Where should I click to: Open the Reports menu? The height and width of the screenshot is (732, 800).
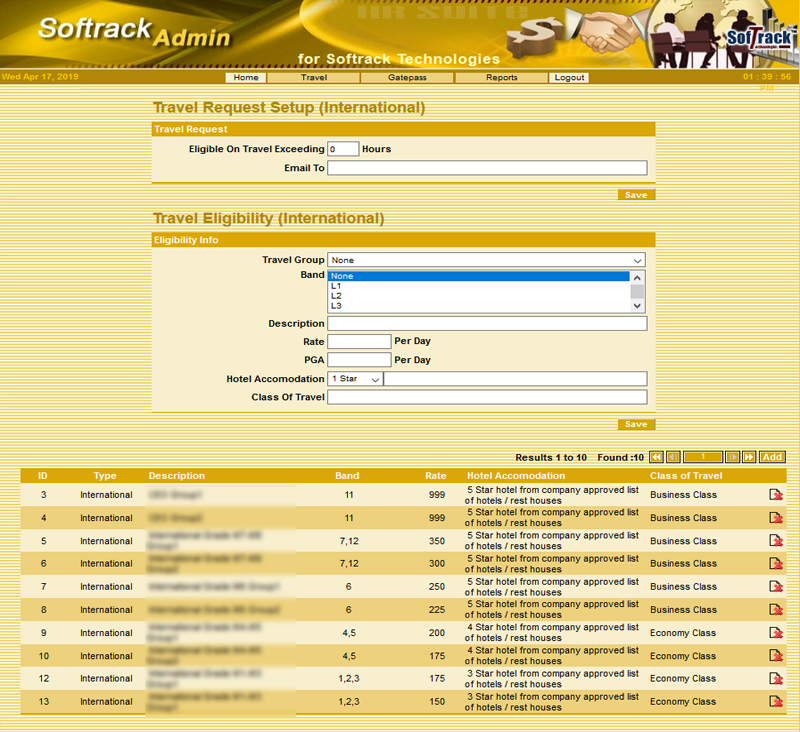click(x=501, y=77)
